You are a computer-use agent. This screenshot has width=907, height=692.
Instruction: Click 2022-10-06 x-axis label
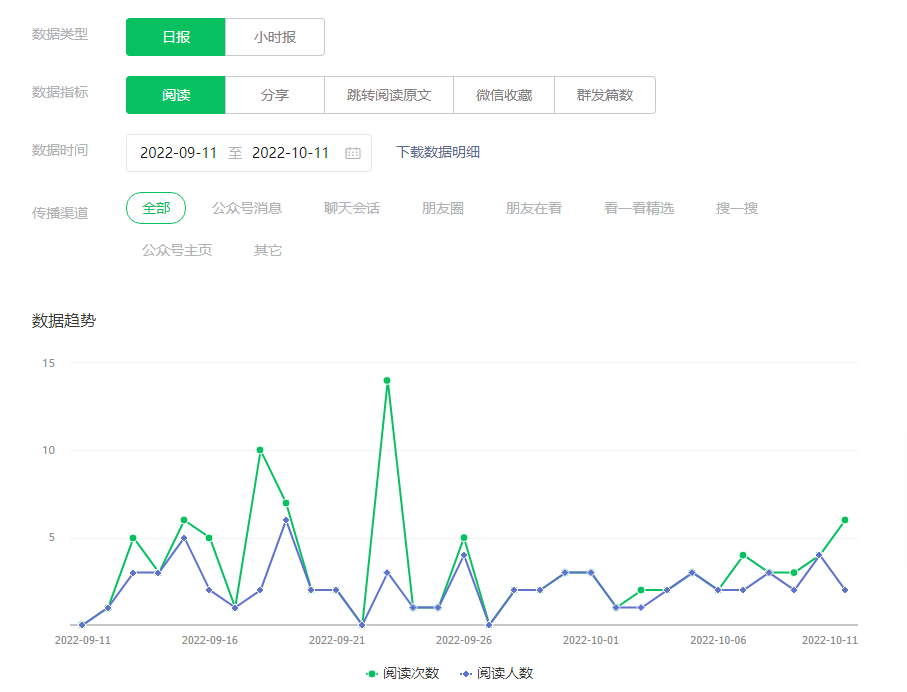pyautogui.click(x=718, y=641)
